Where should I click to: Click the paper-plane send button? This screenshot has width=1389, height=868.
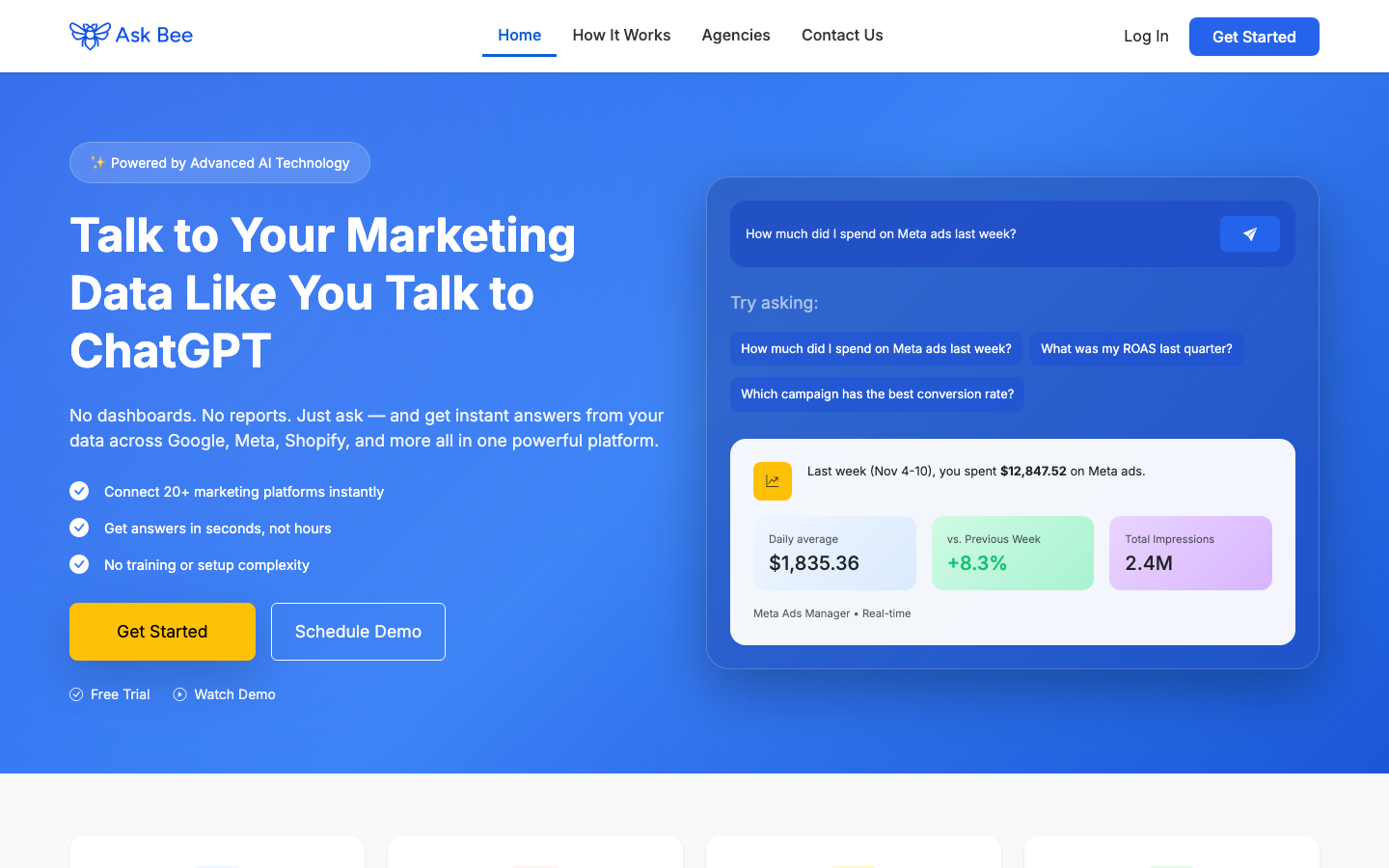click(x=1249, y=234)
